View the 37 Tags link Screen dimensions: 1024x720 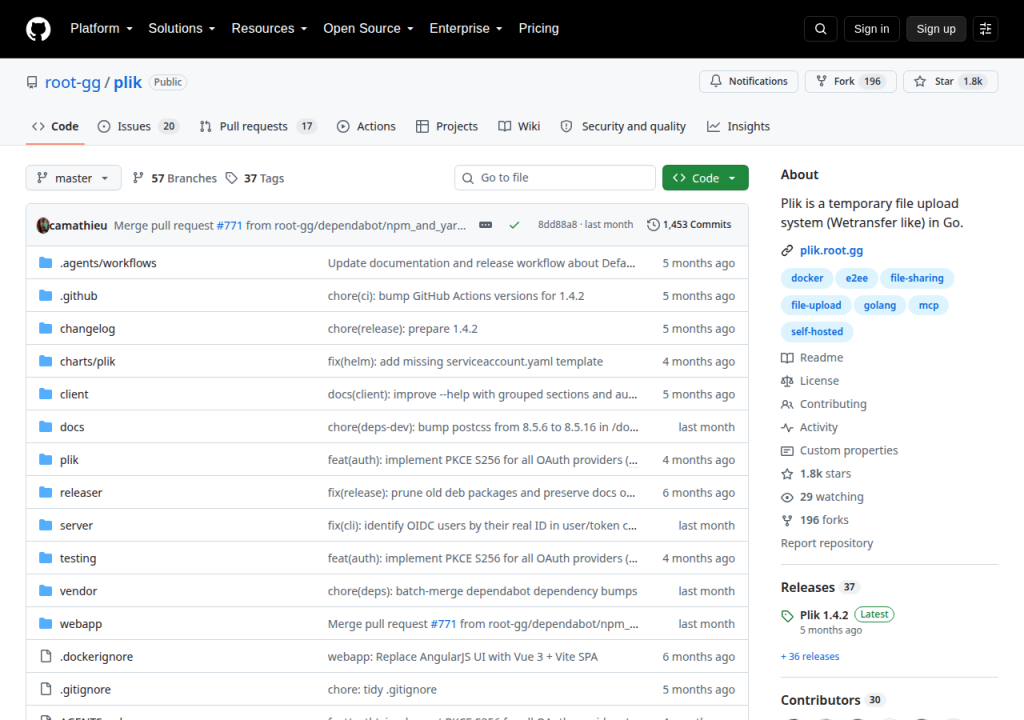[255, 178]
